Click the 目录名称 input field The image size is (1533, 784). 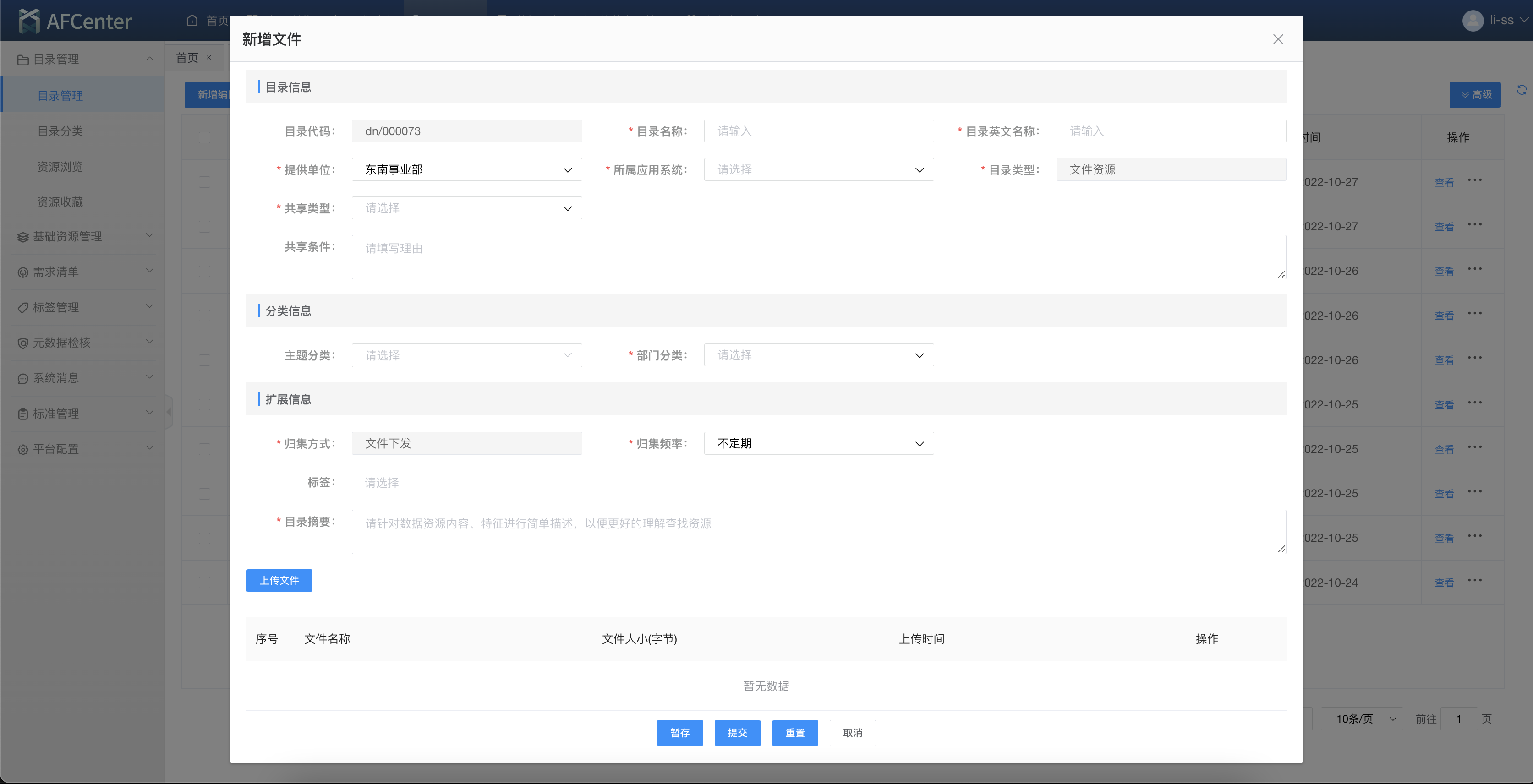pyautogui.click(x=818, y=131)
